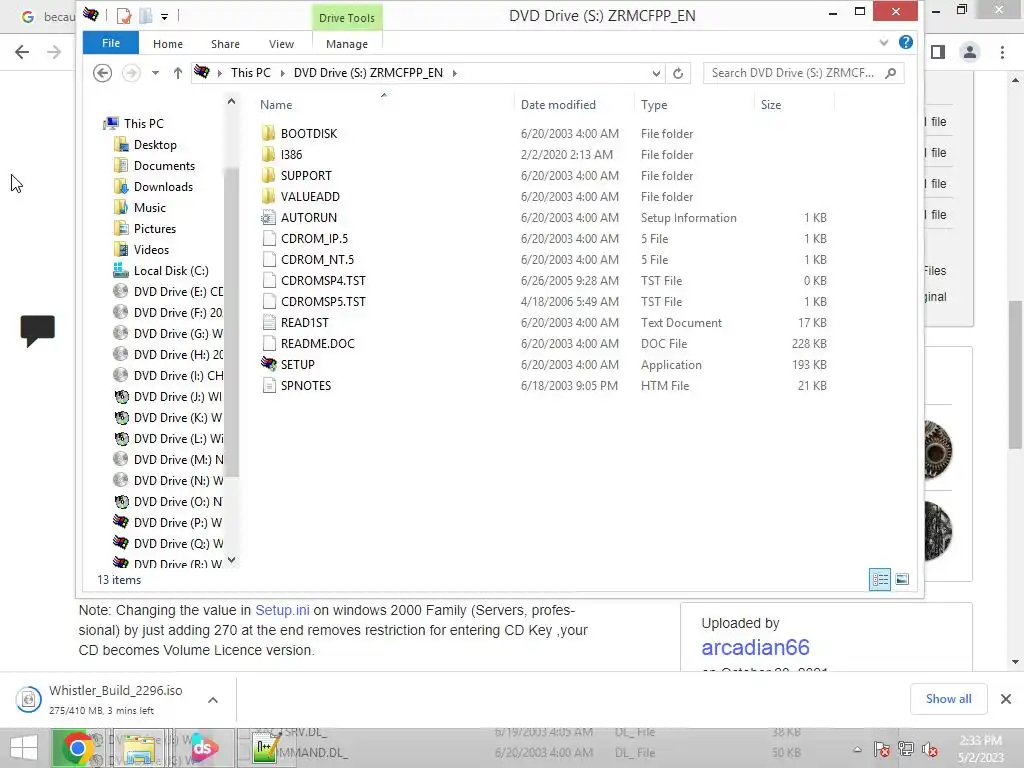Image resolution: width=1024 pixels, height=768 pixels.
Task: Open the Quick Access Toolbar customize dropdown
Action: tap(165, 16)
